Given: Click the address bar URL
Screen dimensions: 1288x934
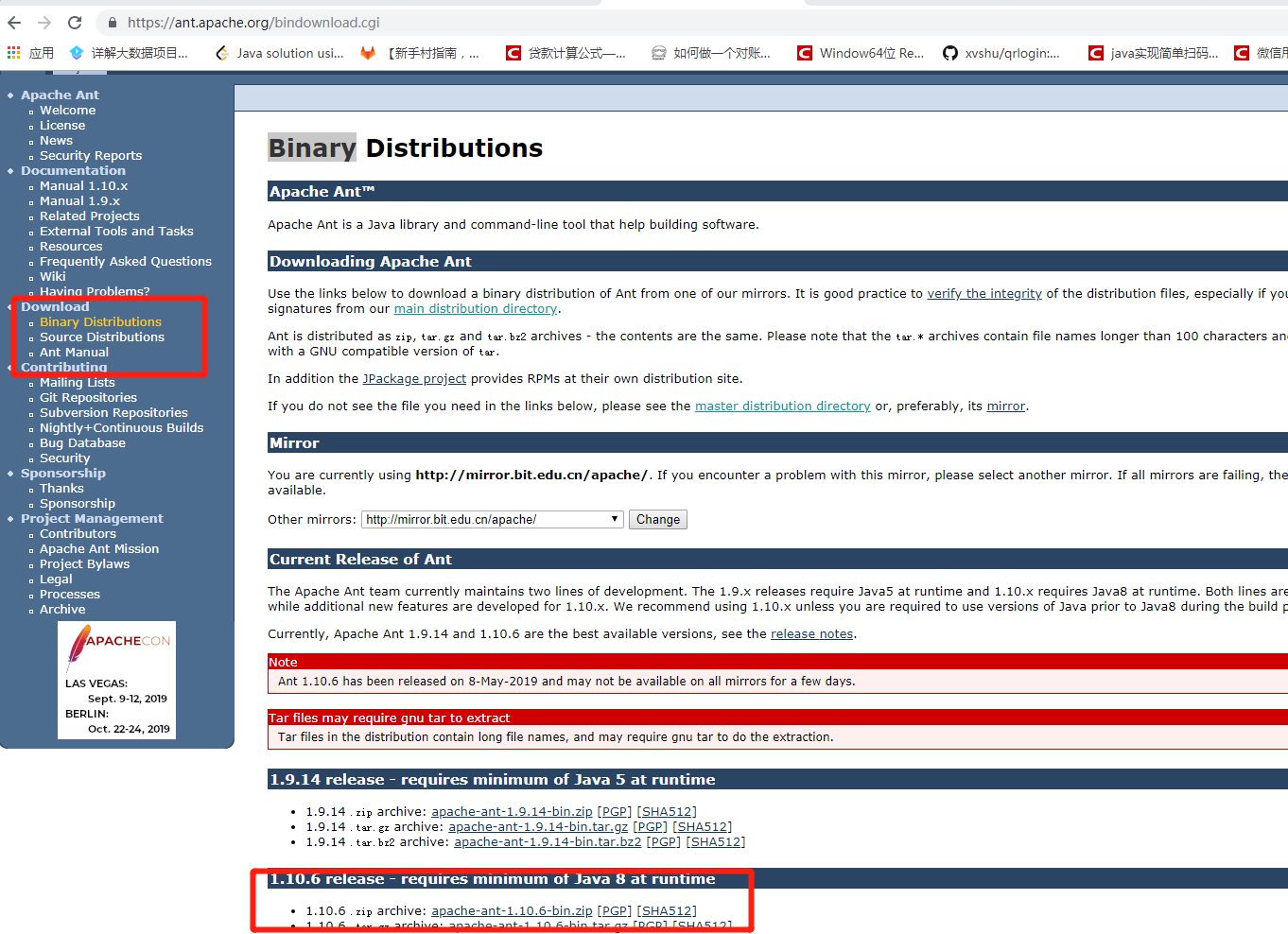Looking at the screenshot, I should (253, 22).
